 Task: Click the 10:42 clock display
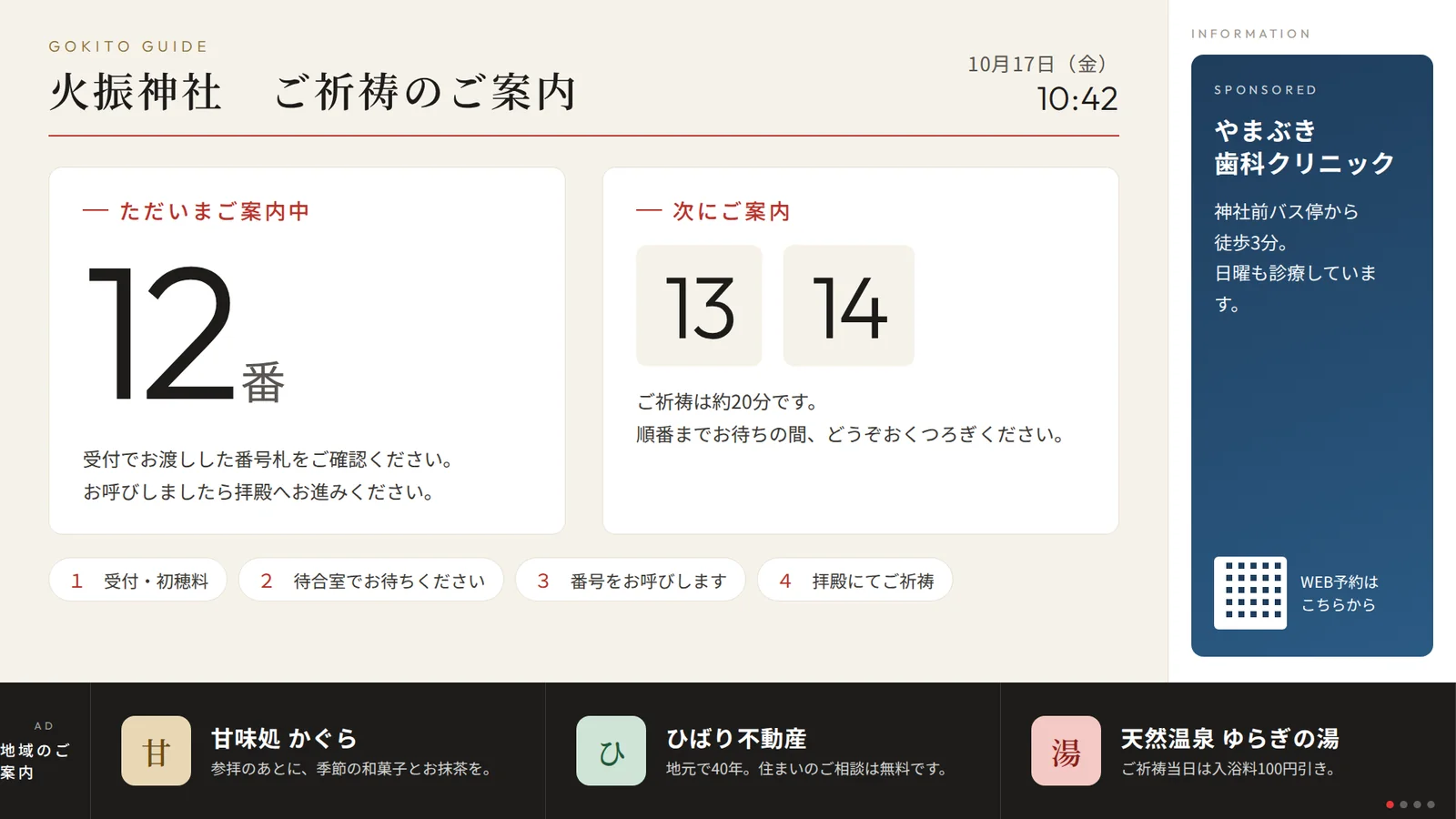1077,98
